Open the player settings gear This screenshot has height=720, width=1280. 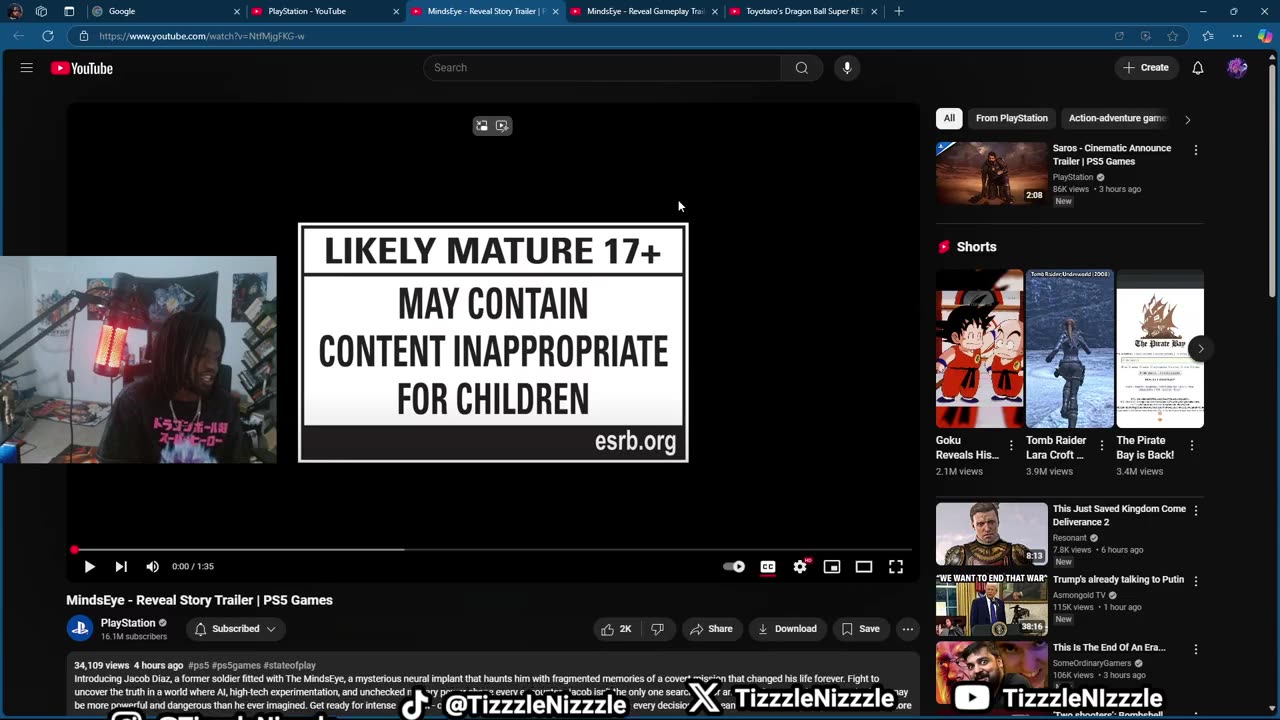tap(800, 567)
